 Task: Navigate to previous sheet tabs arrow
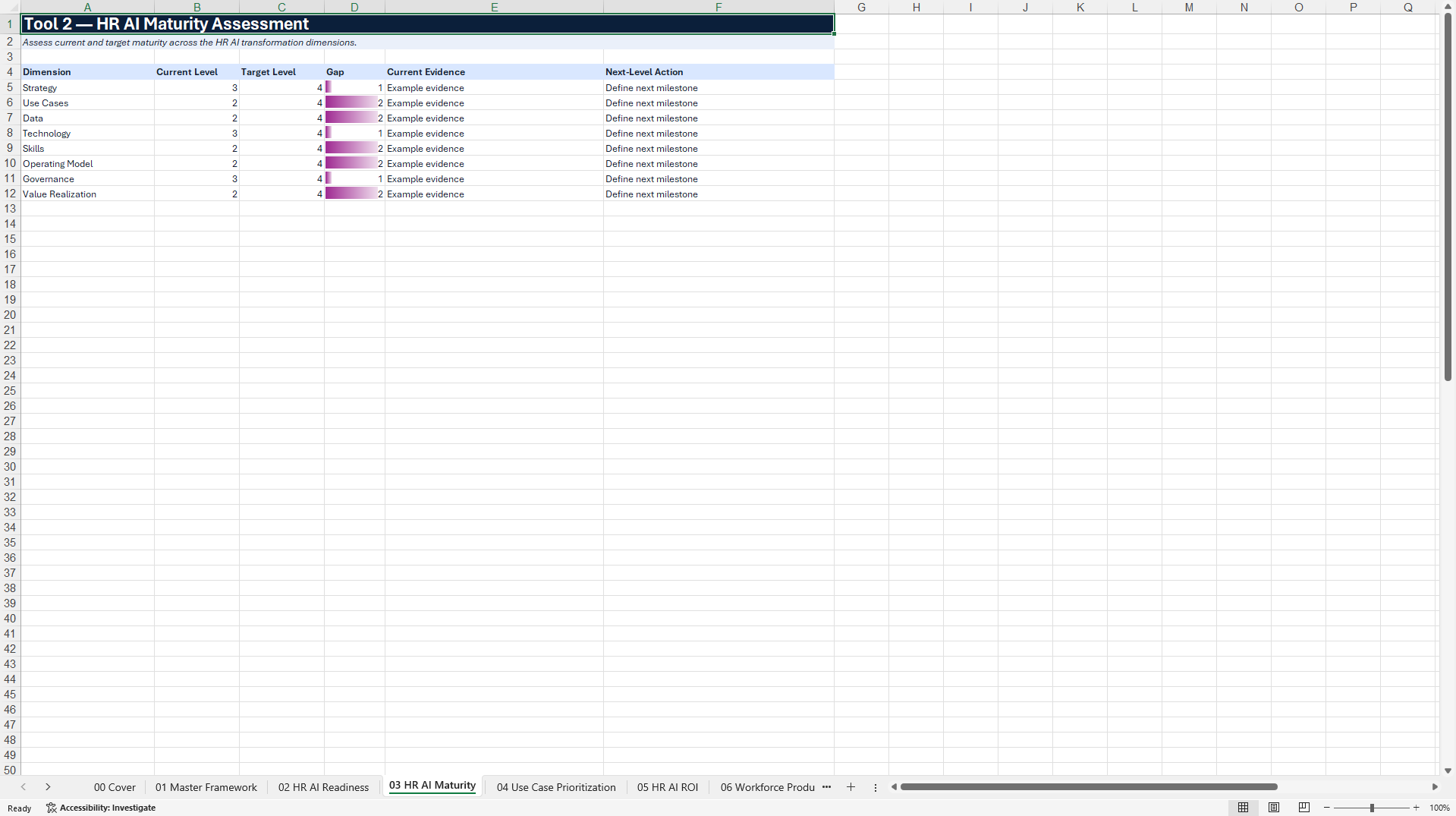(24, 787)
